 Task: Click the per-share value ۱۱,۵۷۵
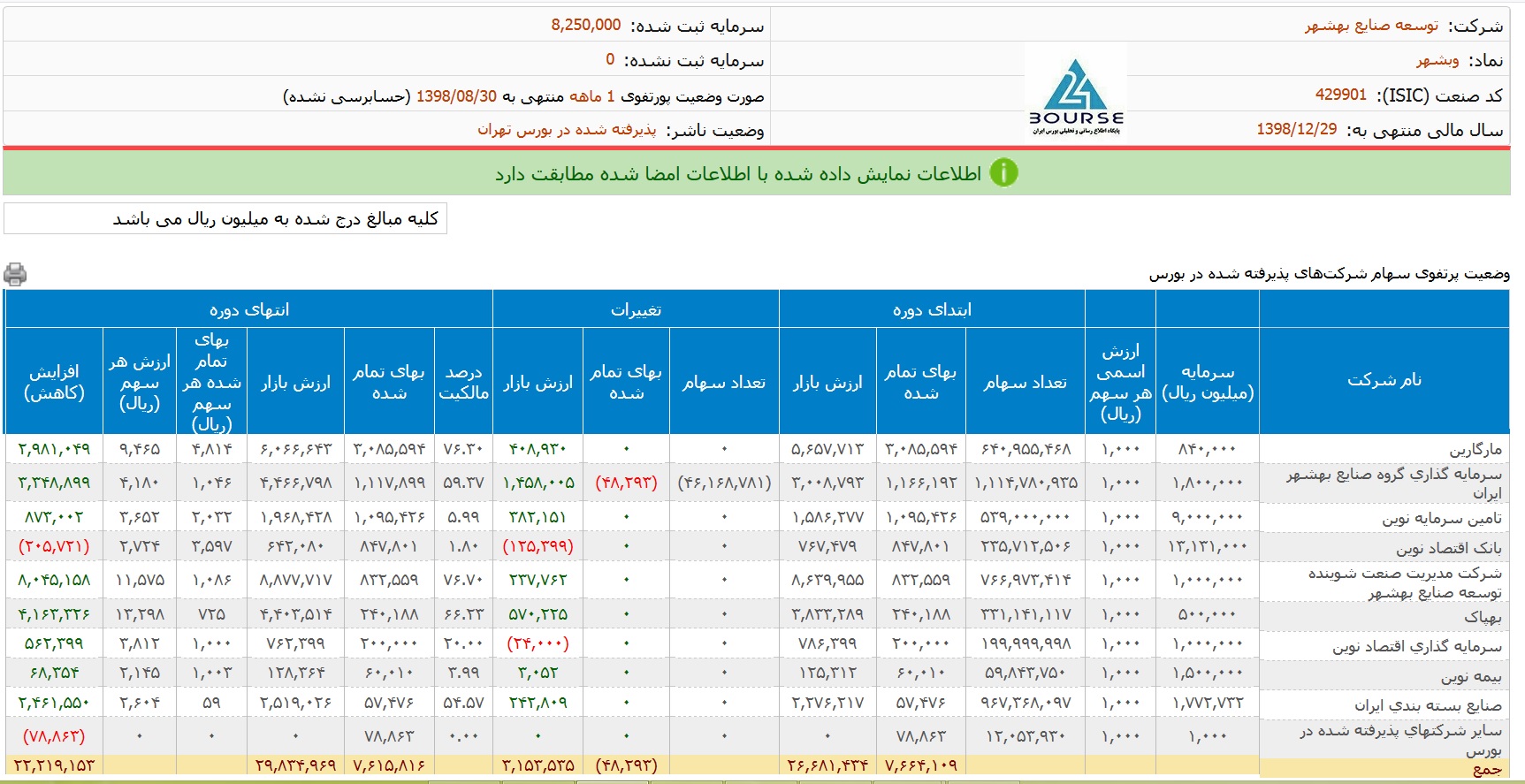pyautogui.click(x=140, y=580)
